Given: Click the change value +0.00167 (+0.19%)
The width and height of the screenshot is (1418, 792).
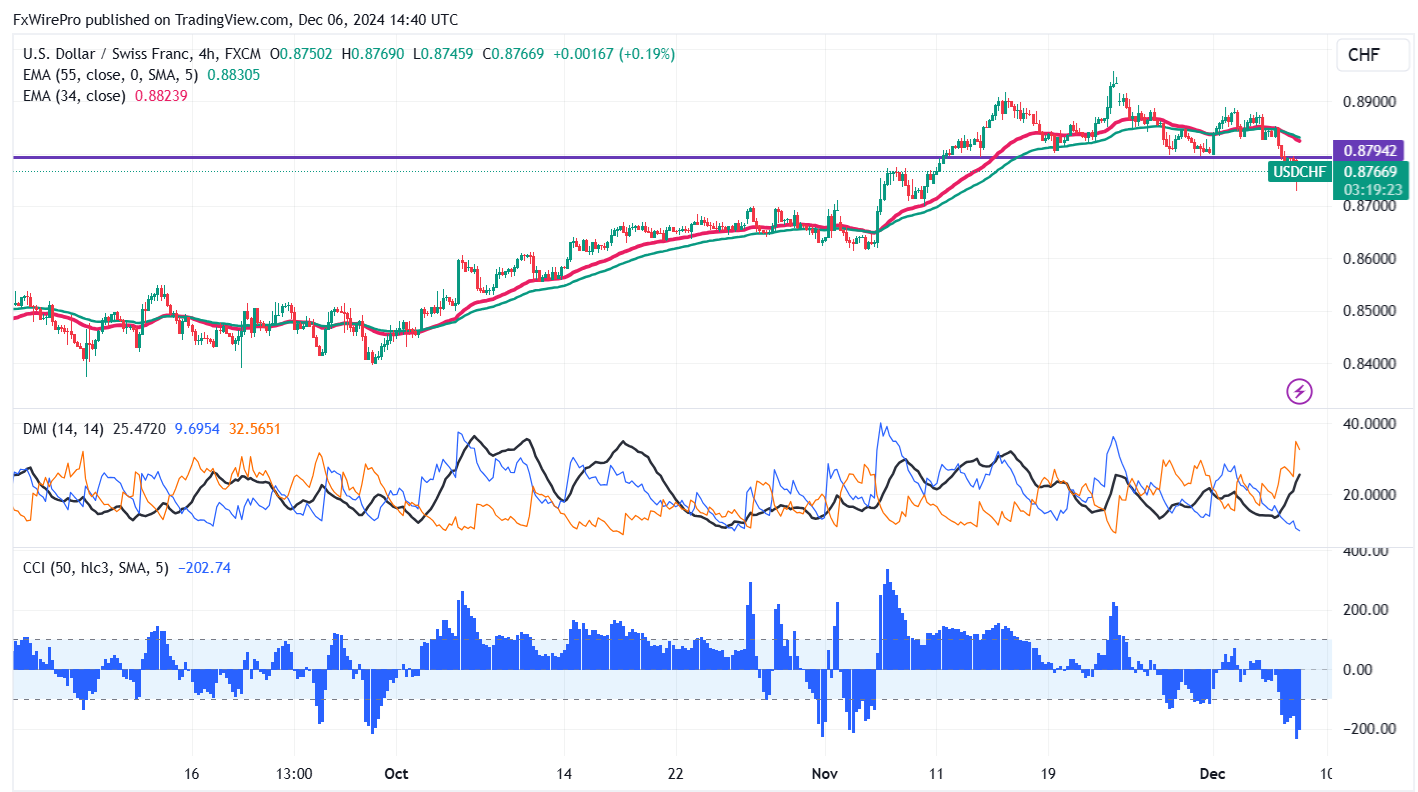Looking at the screenshot, I should point(613,54).
